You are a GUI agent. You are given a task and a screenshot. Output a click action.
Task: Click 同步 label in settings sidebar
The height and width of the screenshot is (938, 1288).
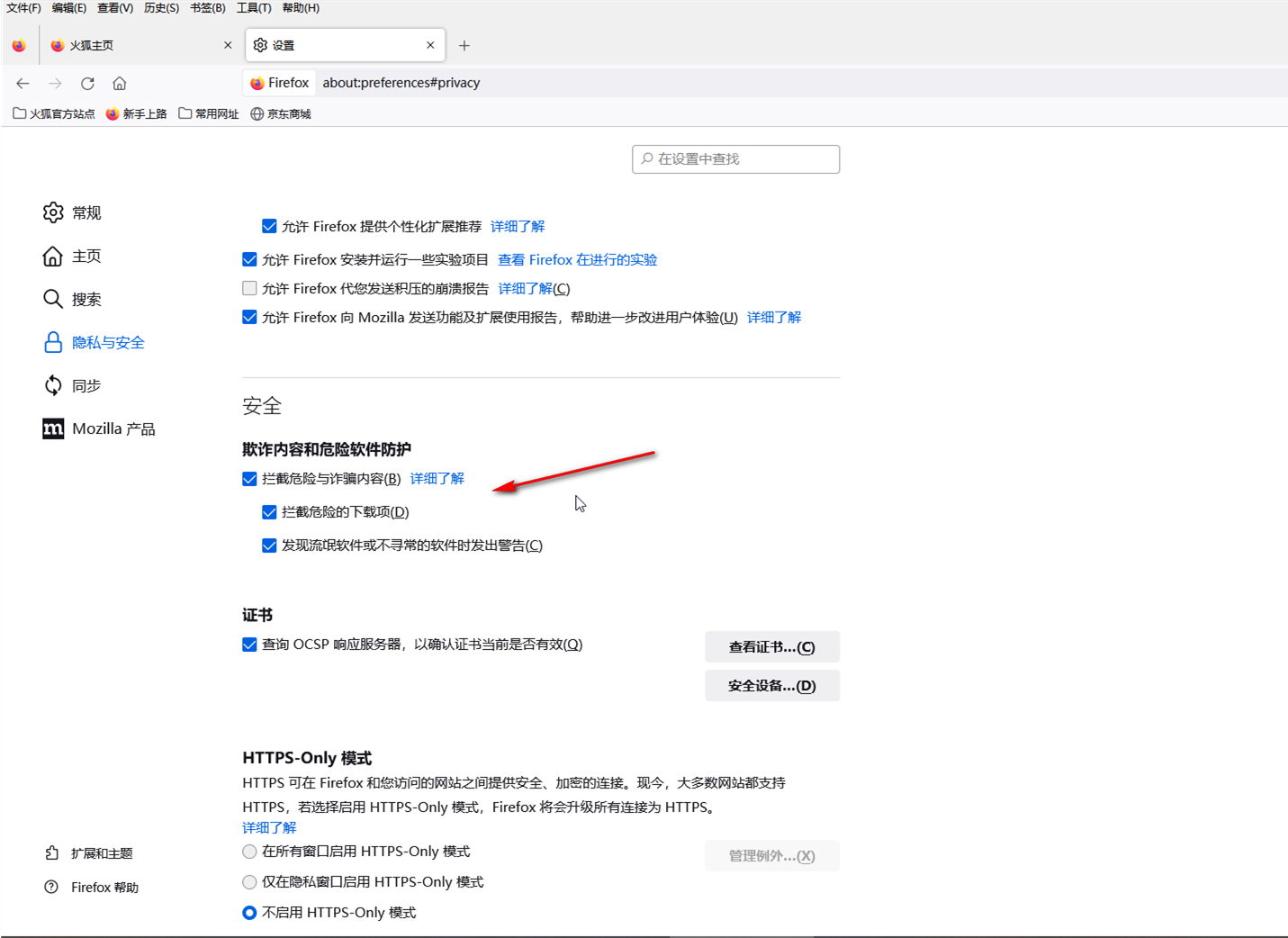tap(86, 385)
